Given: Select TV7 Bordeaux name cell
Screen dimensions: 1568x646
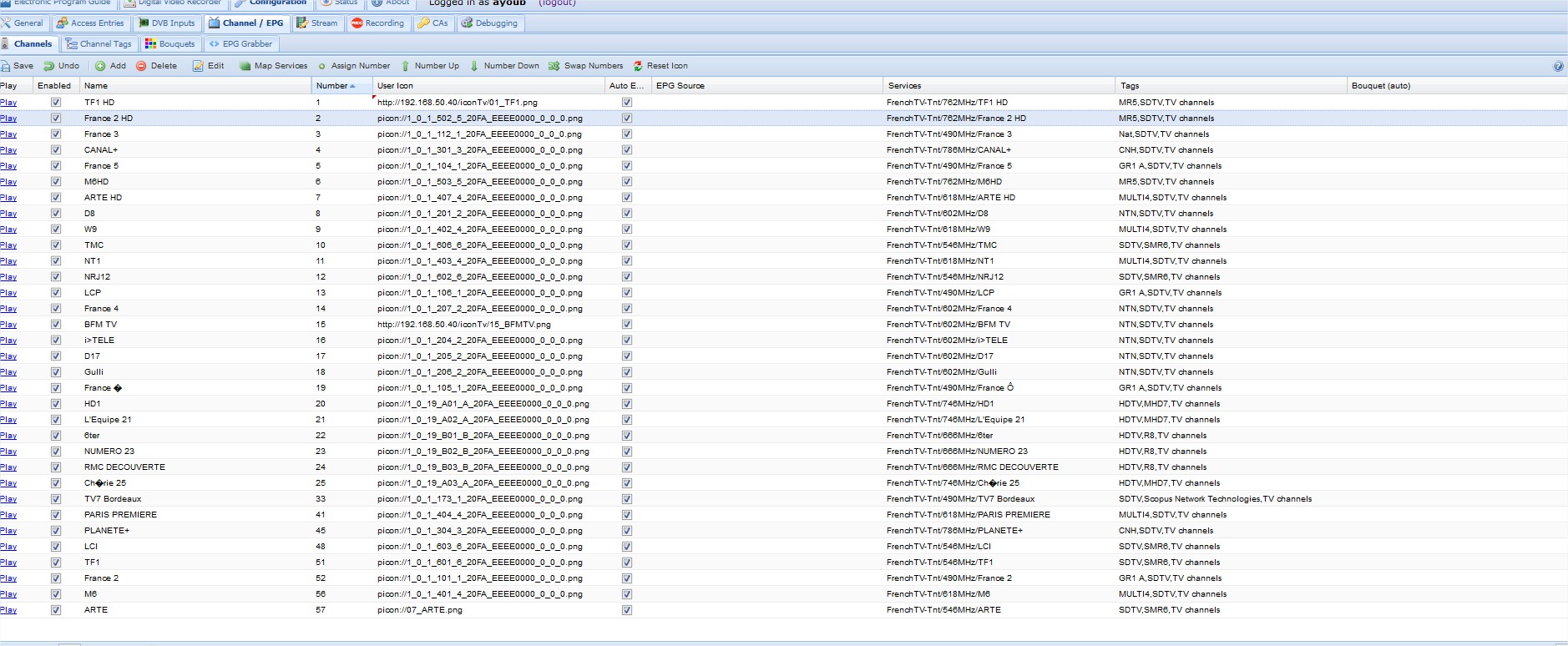Looking at the screenshot, I should 195,499.
